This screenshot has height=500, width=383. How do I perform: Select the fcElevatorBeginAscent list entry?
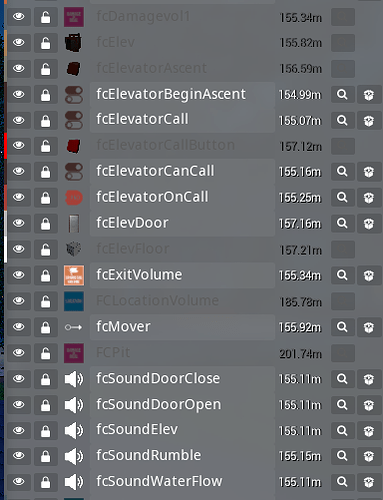tap(182, 94)
